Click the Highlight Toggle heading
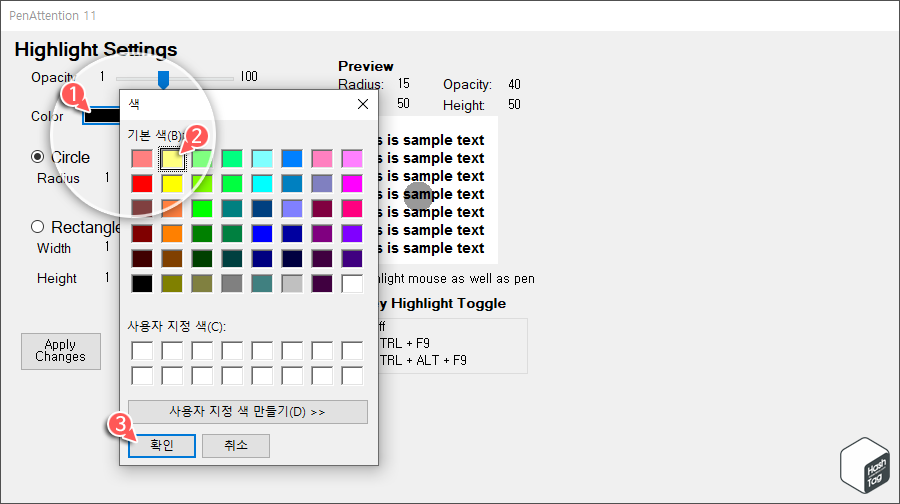 (448, 303)
